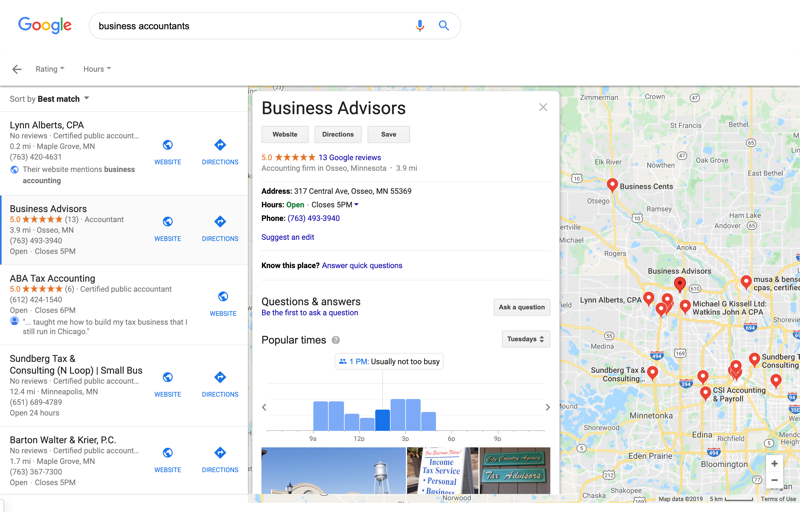Click the Google logo
Image resolution: width=800 pixels, height=512 pixels.
[x=45, y=25]
